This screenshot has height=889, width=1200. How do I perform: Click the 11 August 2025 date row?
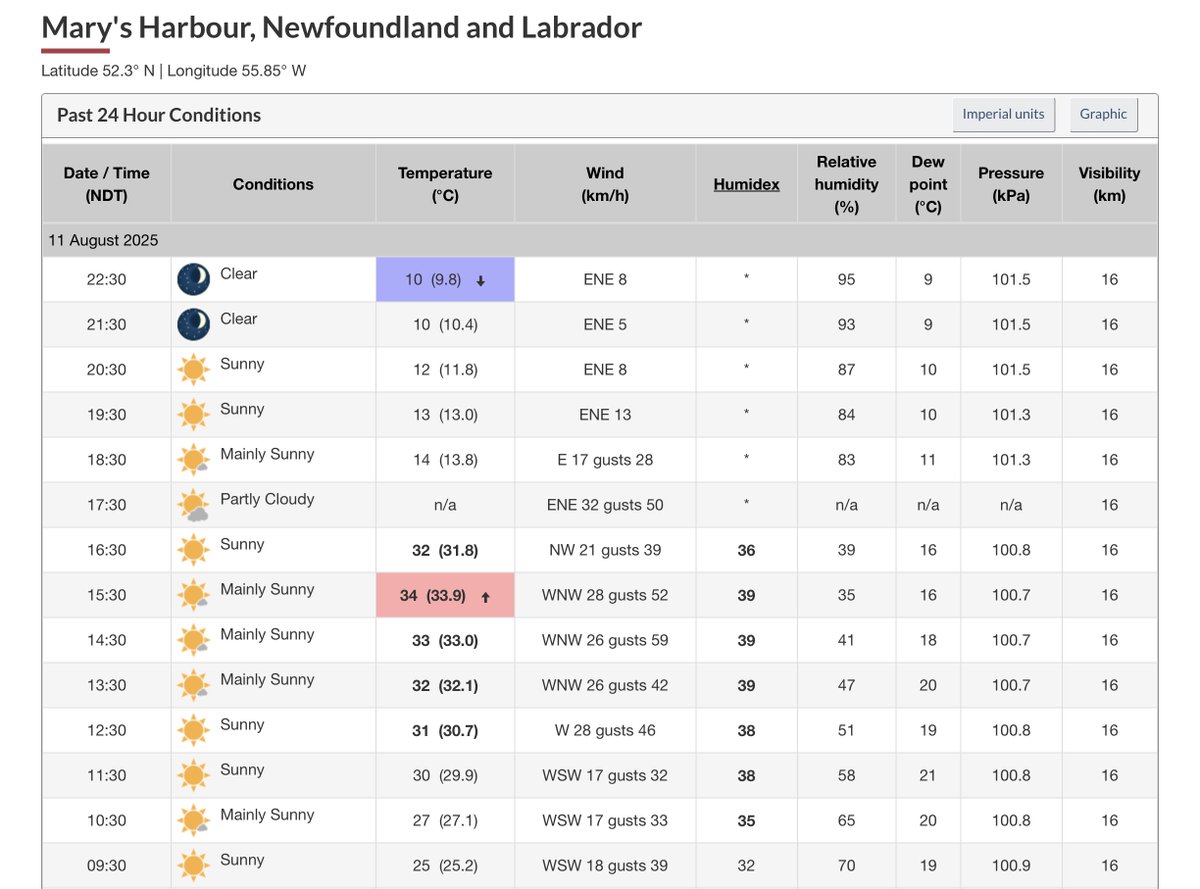point(600,240)
